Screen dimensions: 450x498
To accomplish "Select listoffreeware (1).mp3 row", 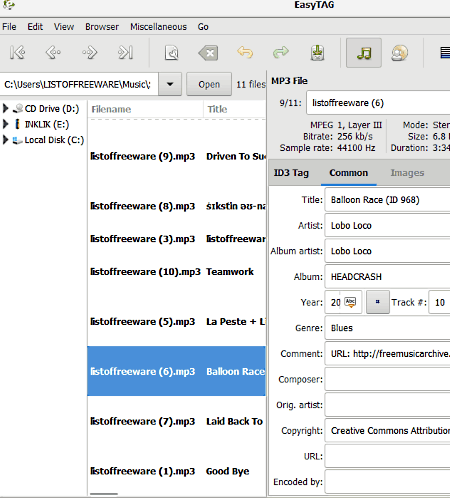I will pyautogui.click(x=177, y=471).
